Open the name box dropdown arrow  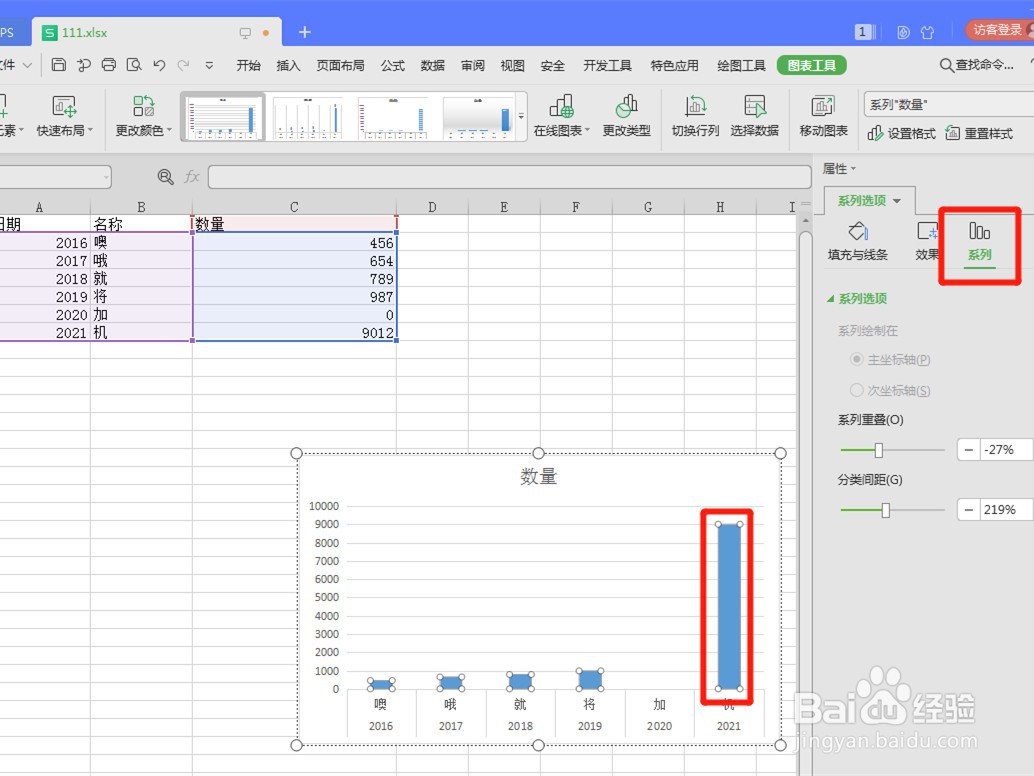[x=106, y=177]
